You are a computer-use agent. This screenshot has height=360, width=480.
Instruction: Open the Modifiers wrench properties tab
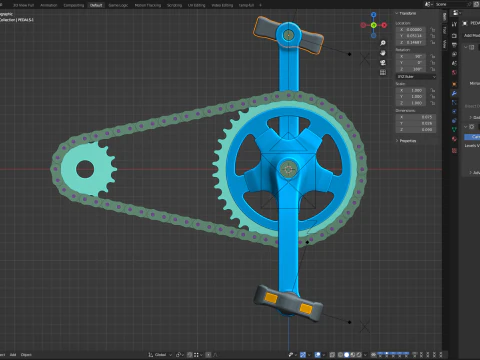(454, 93)
